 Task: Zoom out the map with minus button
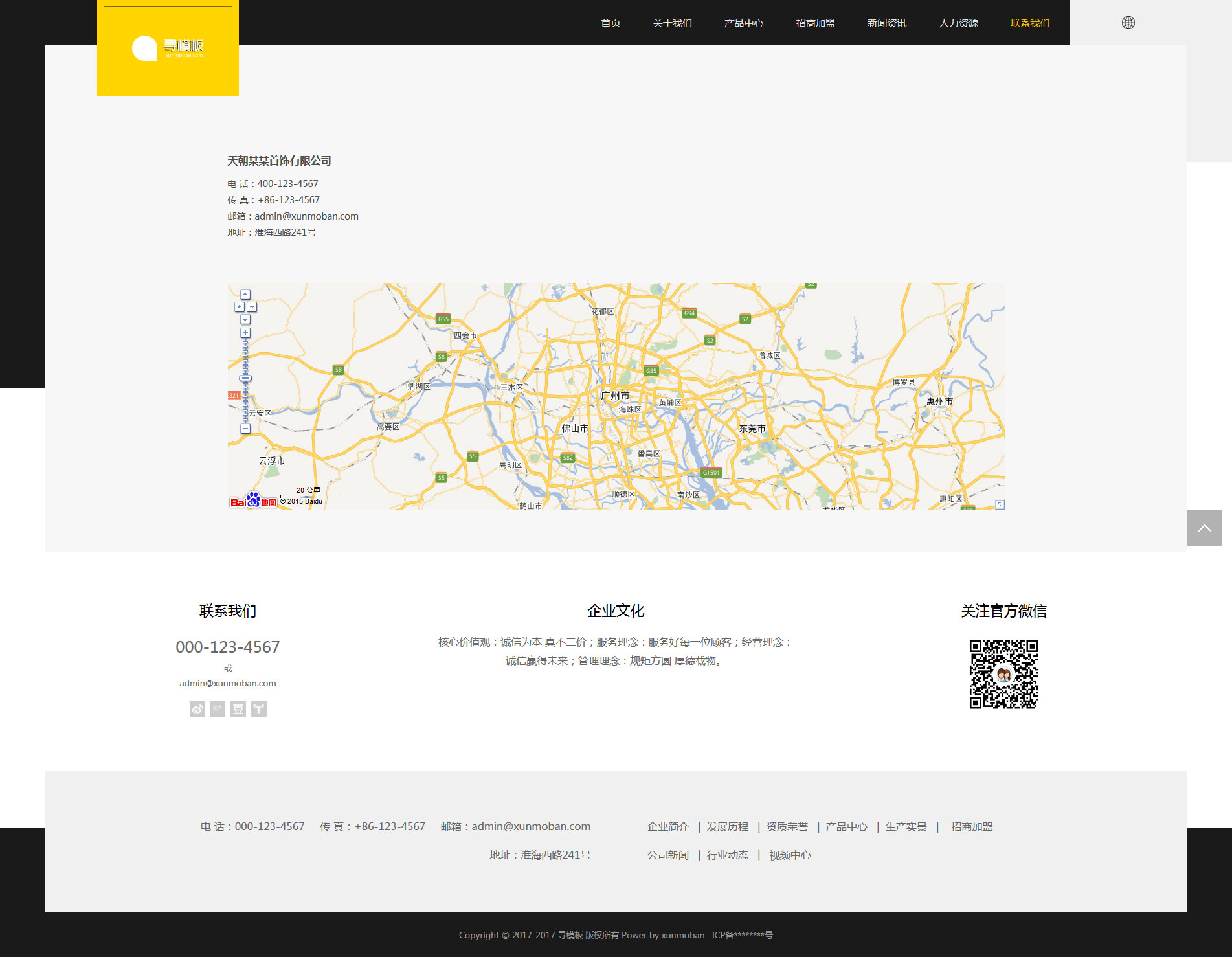[x=245, y=429]
